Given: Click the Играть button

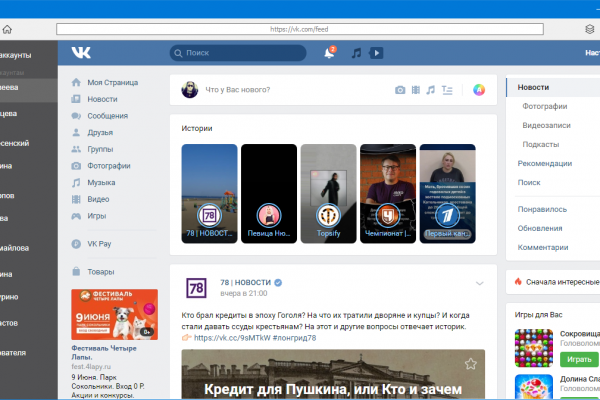Looking at the screenshot, I should pyautogui.click(x=579, y=359).
